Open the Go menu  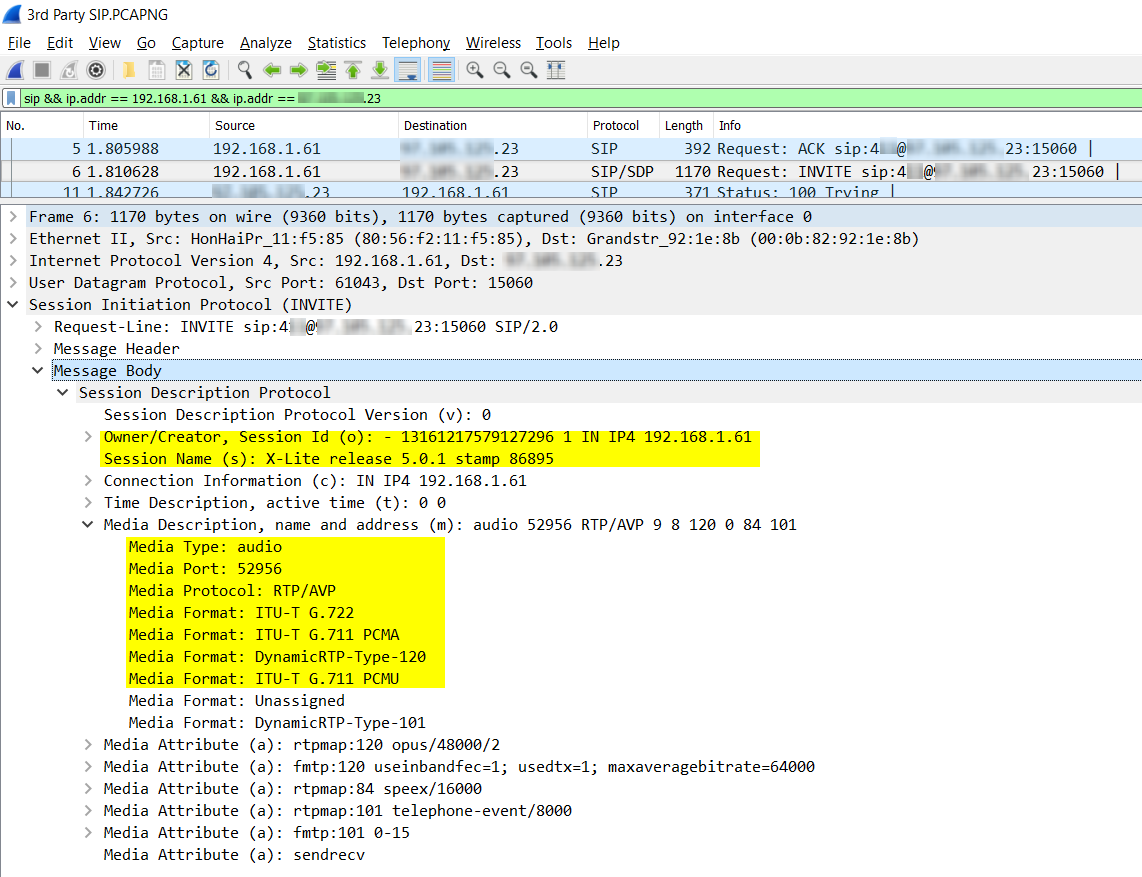[146, 43]
